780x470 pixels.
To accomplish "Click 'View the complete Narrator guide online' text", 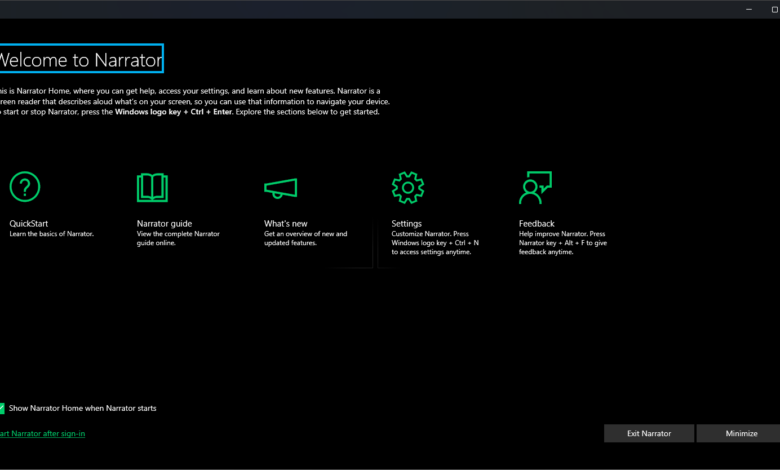I will [178, 238].
